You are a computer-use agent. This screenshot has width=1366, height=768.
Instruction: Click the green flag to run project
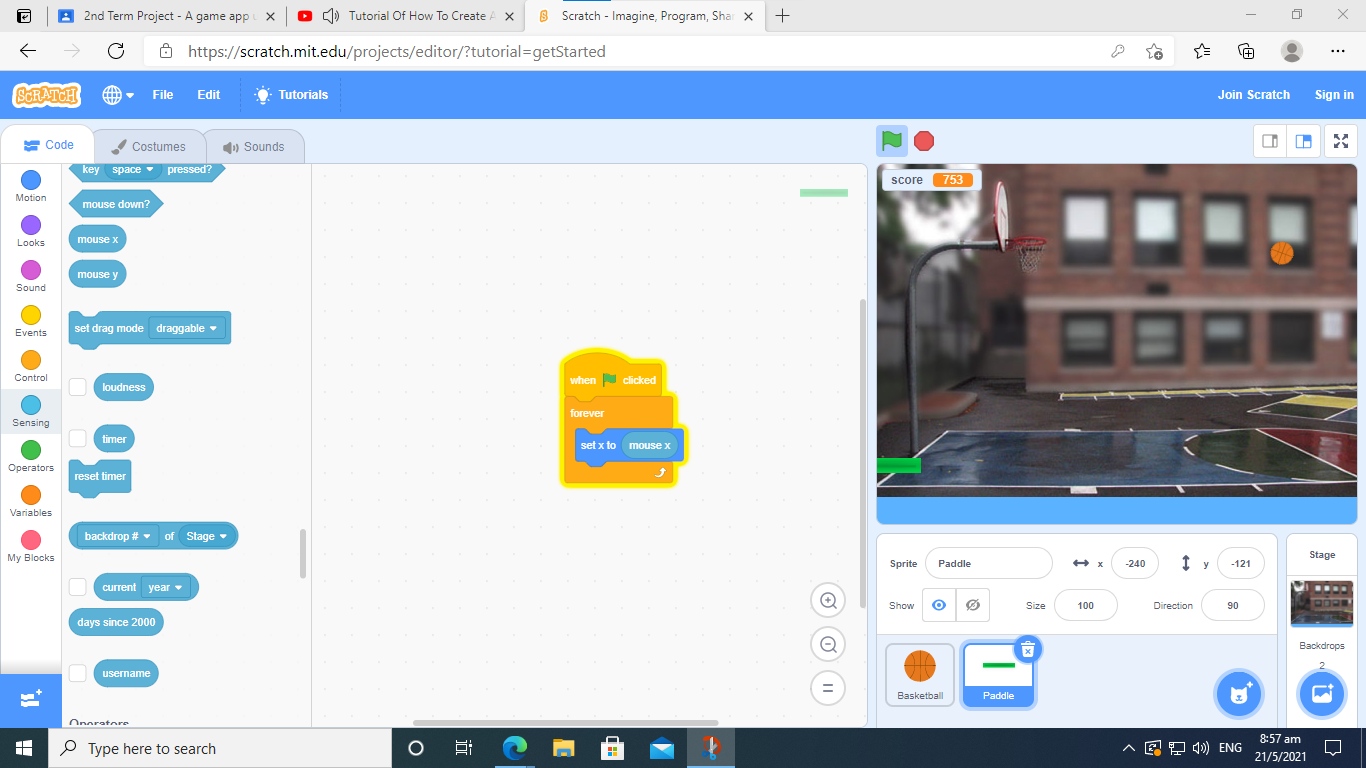892,141
